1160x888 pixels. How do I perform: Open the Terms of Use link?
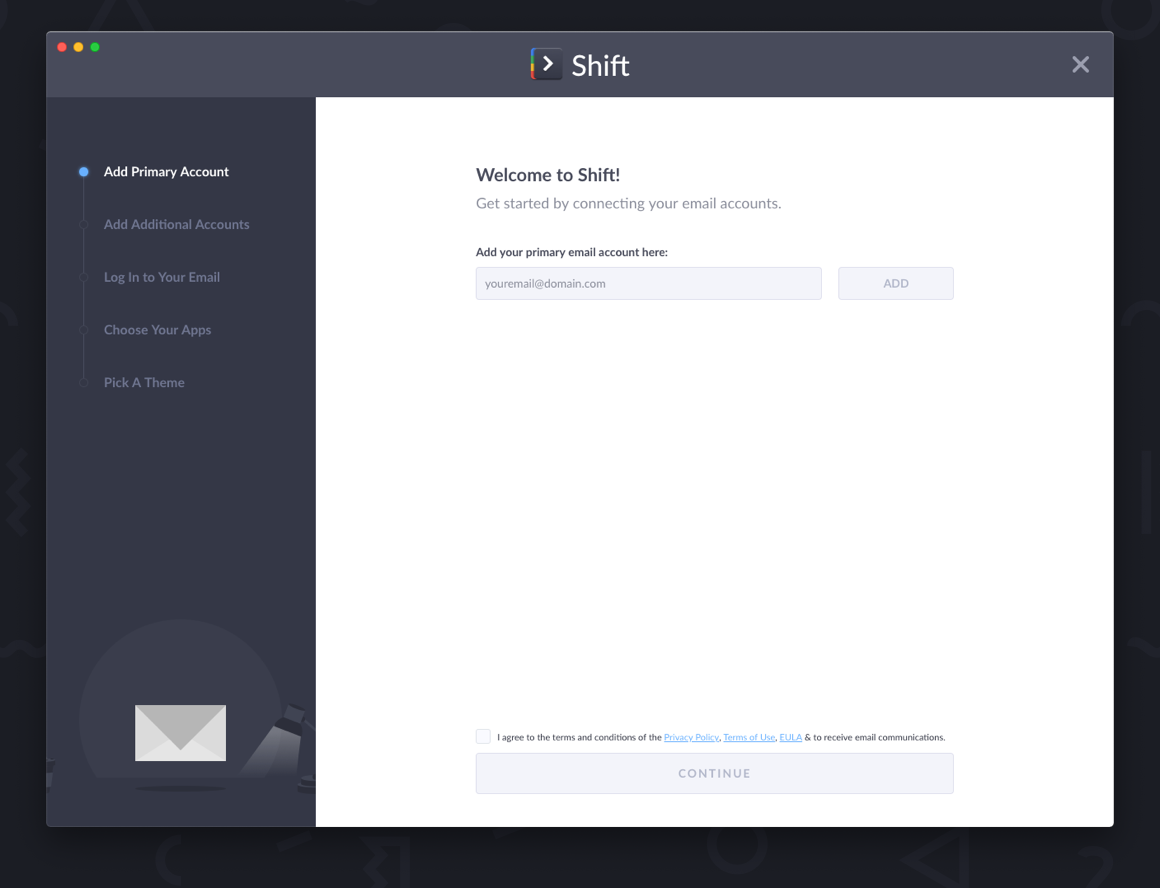coord(749,737)
